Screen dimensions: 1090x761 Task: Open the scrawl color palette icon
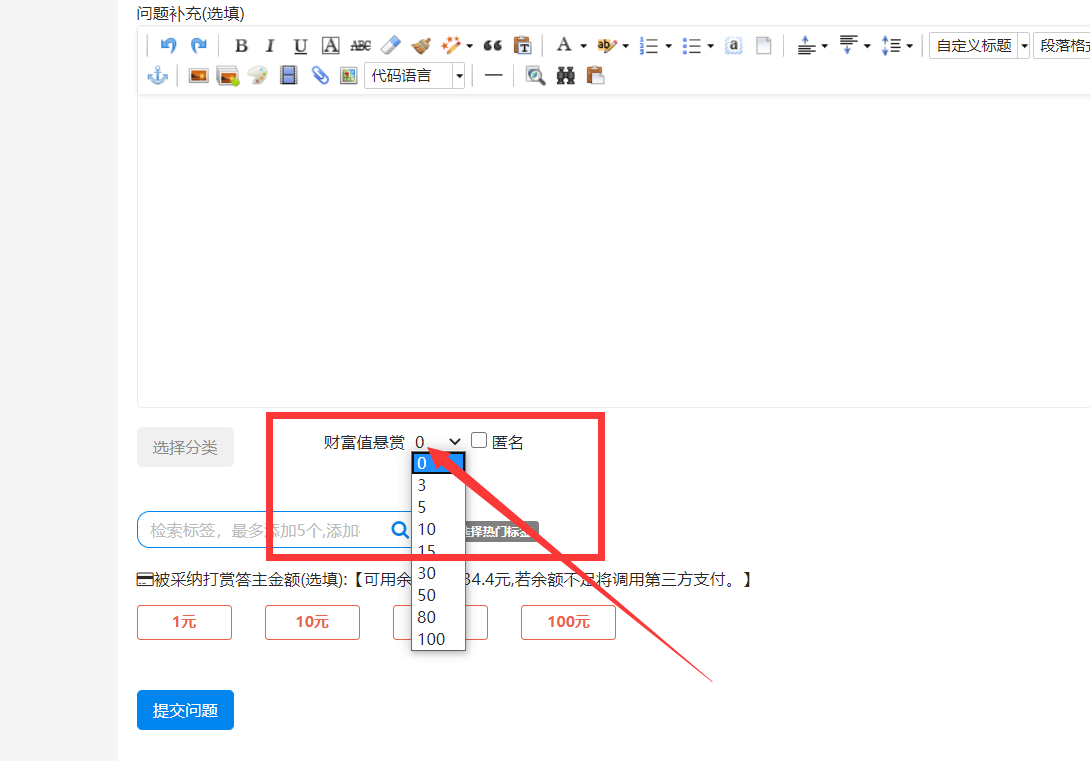(258, 76)
